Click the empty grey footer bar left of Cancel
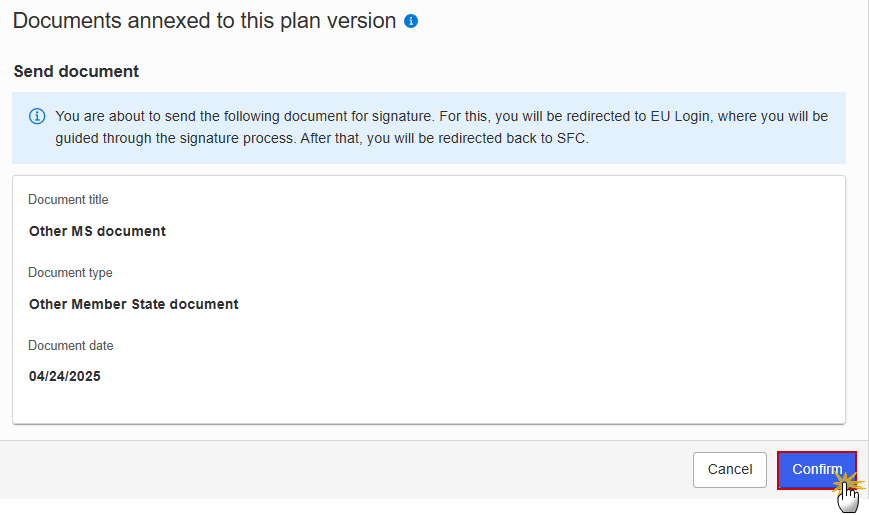Image resolution: width=869 pixels, height=515 pixels. pyautogui.click(x=344, y=470)
